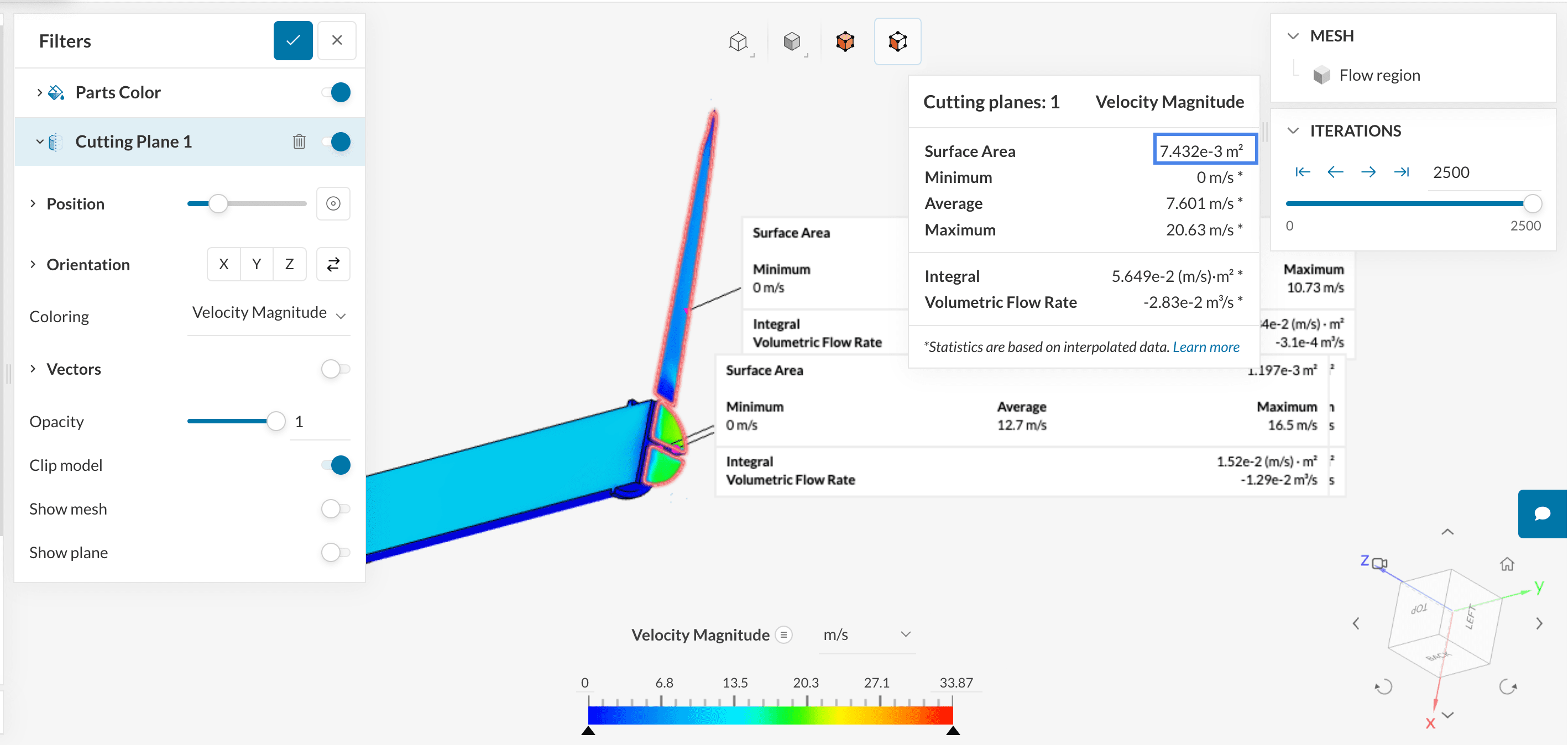Image resolution: width=1568 pixels, height=745 pixels.
Task: Open the chat support bubble
Action: click(x=1542, y=514)
